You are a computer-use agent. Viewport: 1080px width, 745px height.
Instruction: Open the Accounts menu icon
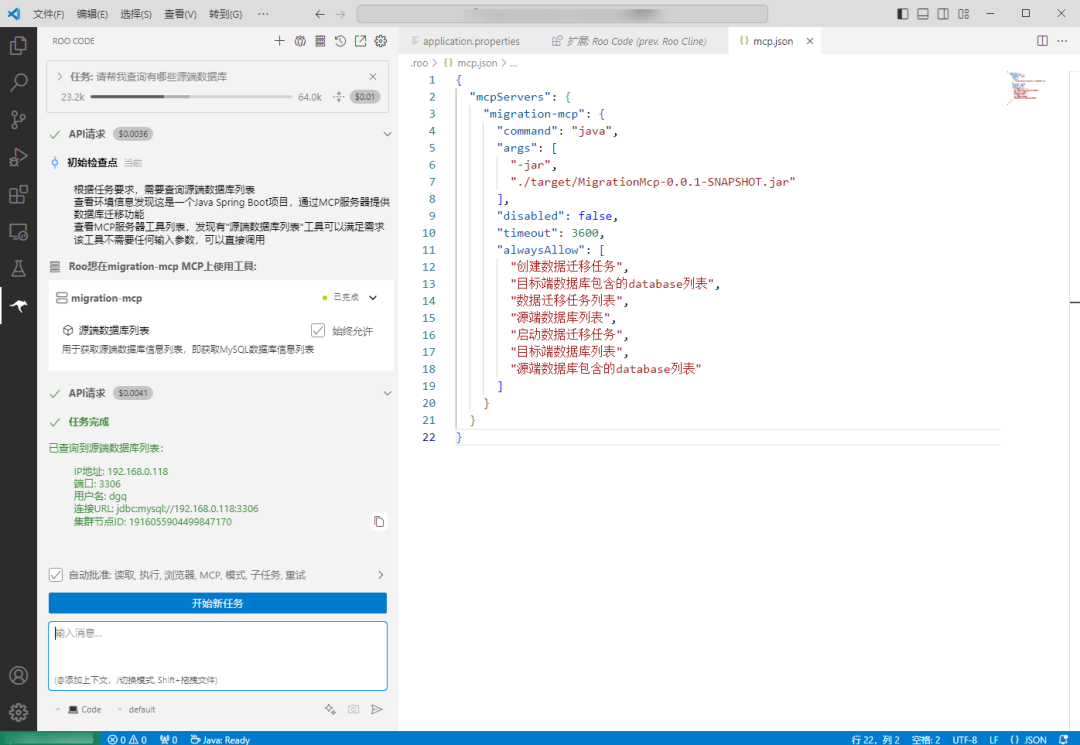[19, 675]
